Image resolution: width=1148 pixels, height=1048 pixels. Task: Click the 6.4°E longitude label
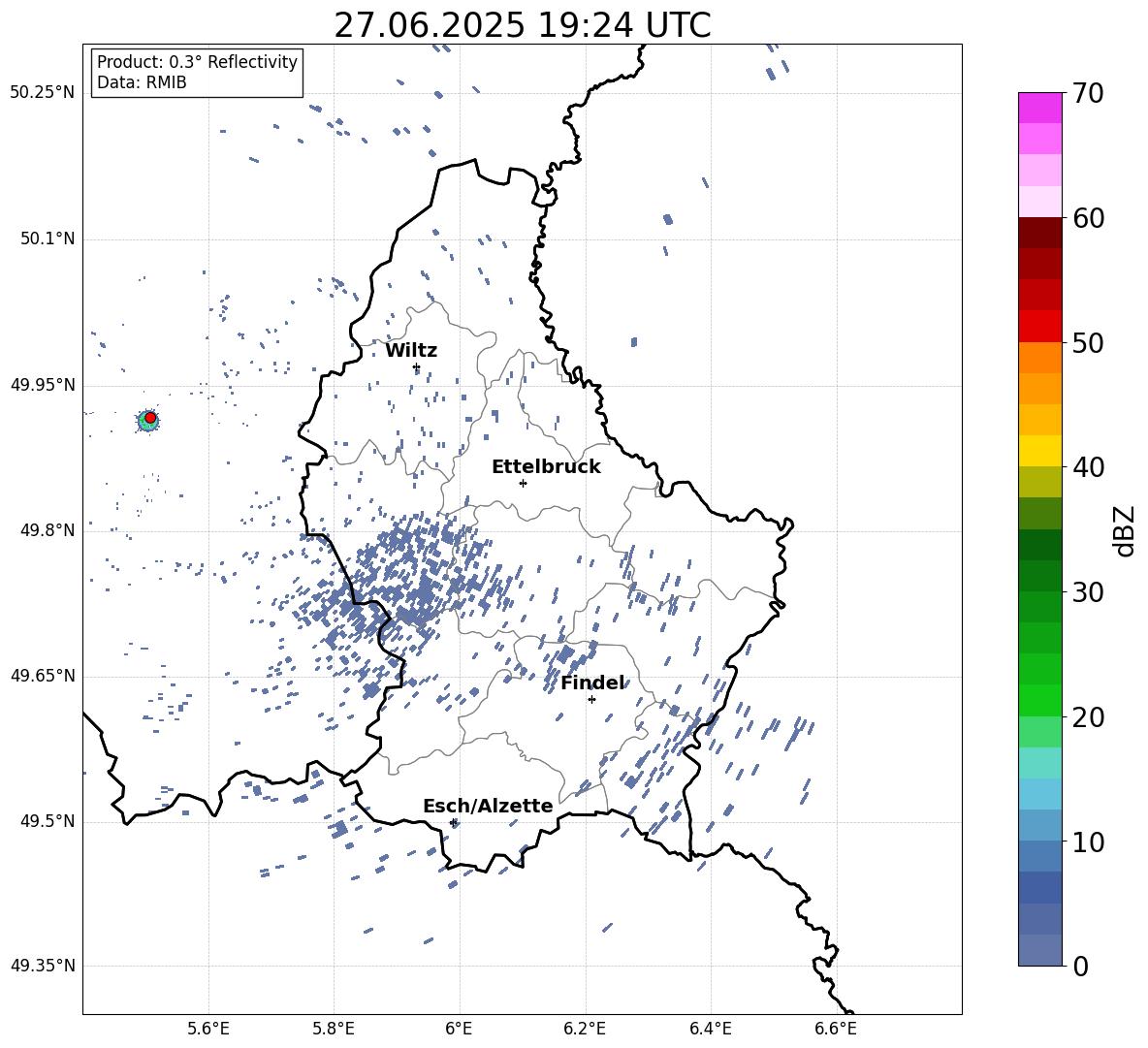pyautogui.click(x=710, y=1029)
